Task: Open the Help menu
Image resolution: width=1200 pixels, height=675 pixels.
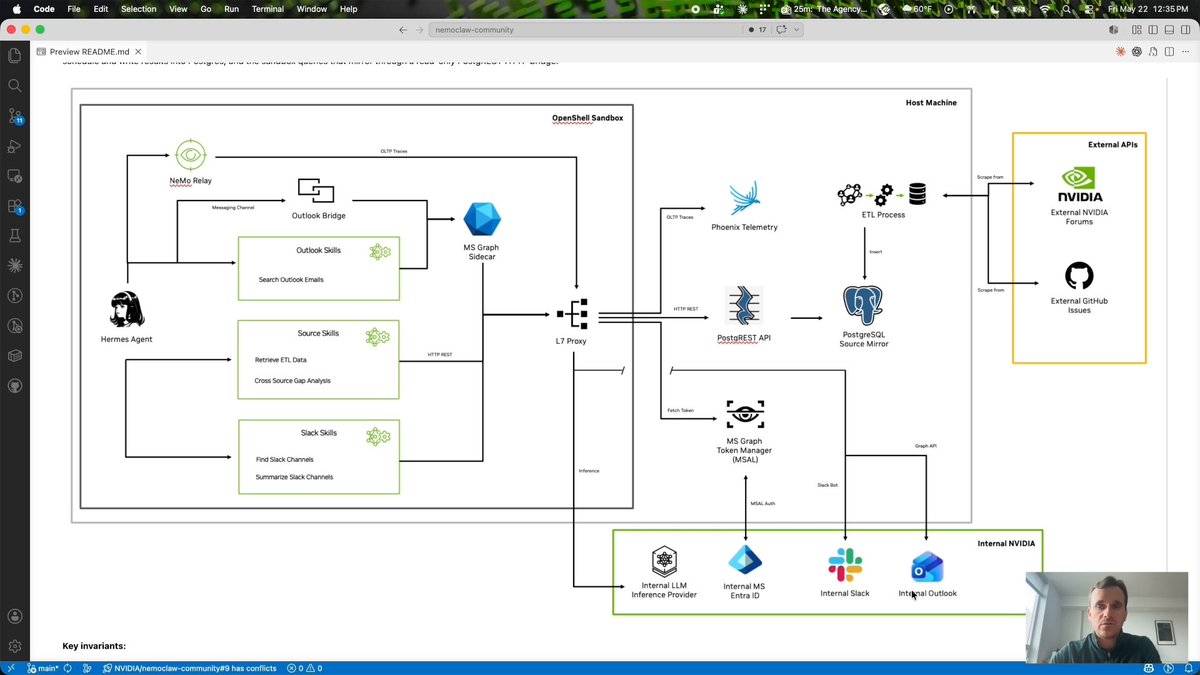Action: point(348,9)
